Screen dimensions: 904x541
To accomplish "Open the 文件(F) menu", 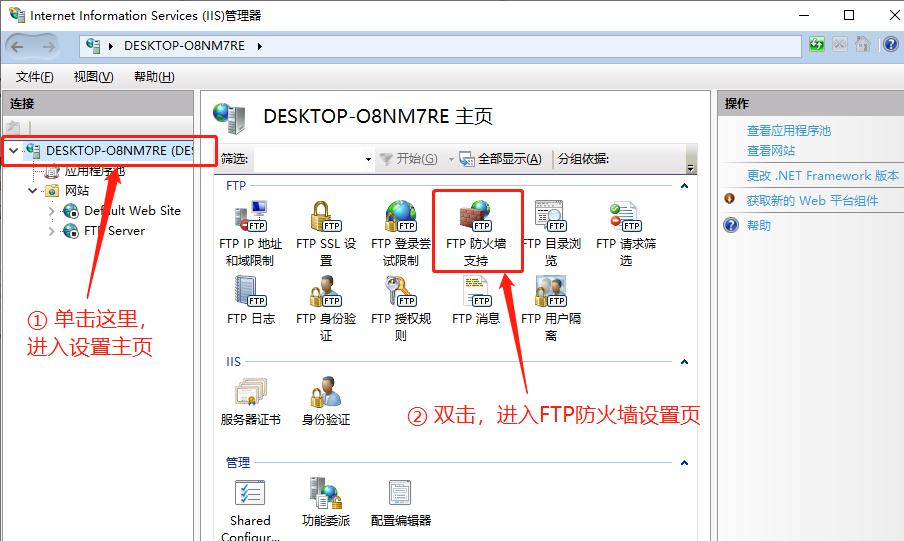I will pos(35,77).
